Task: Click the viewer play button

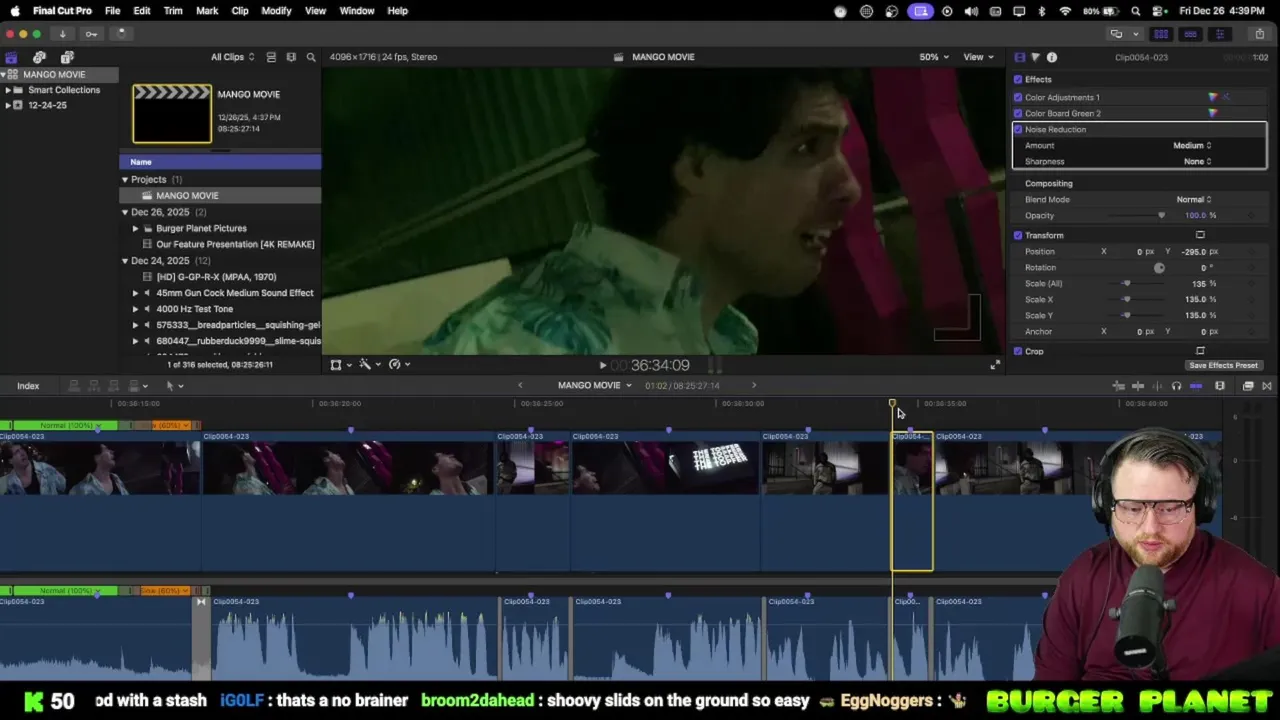Action: coord(602,366)
